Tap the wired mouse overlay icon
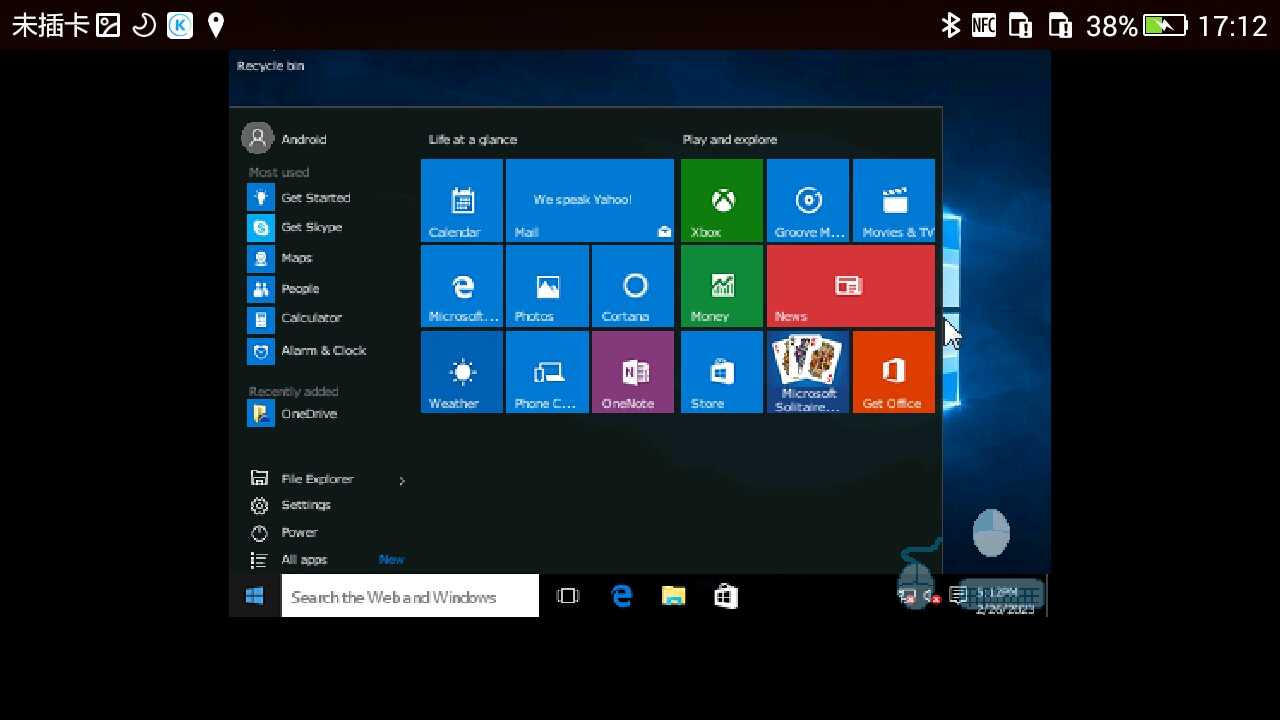 tap(917, 574)
